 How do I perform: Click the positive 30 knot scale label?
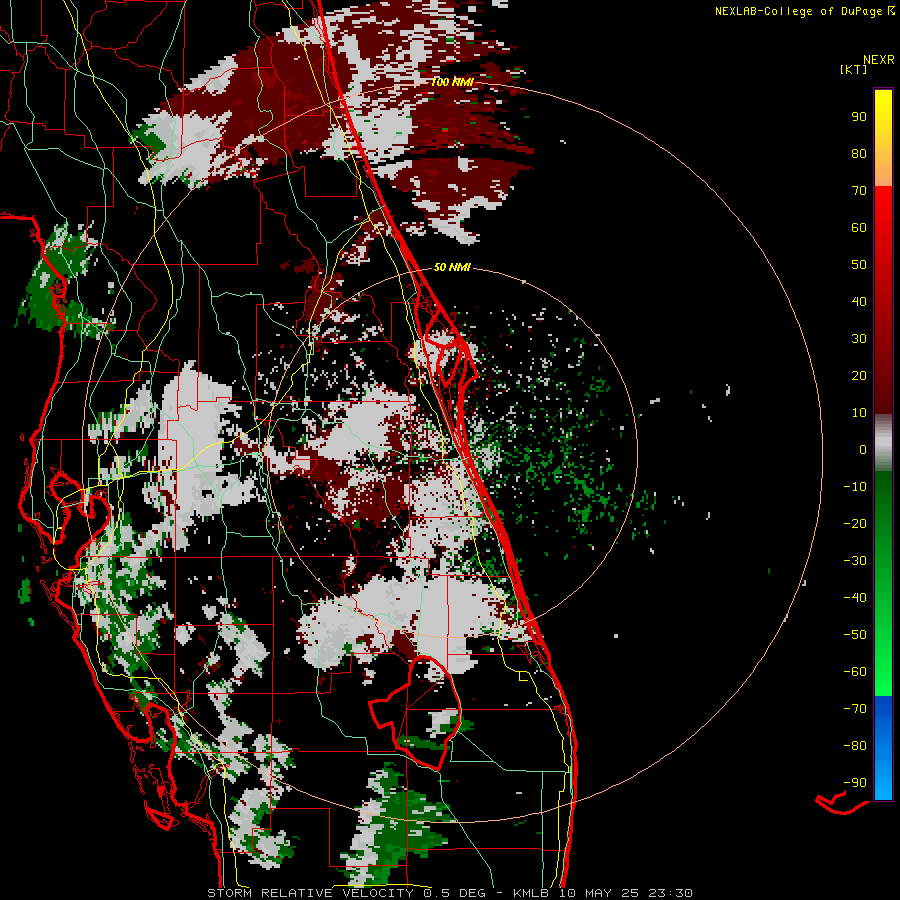(x=859, y=339)
